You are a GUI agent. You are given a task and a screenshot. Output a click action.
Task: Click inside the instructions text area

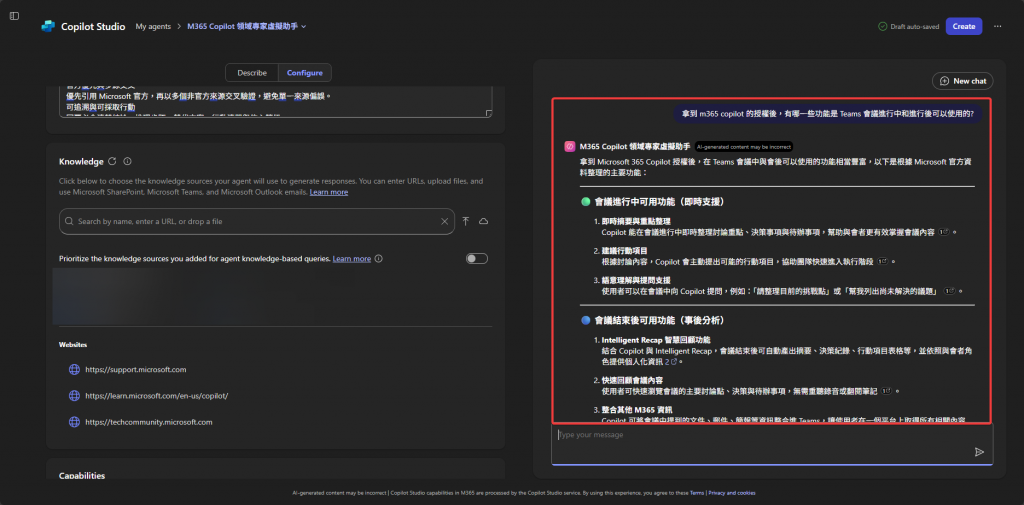click(x=275, y=101)
